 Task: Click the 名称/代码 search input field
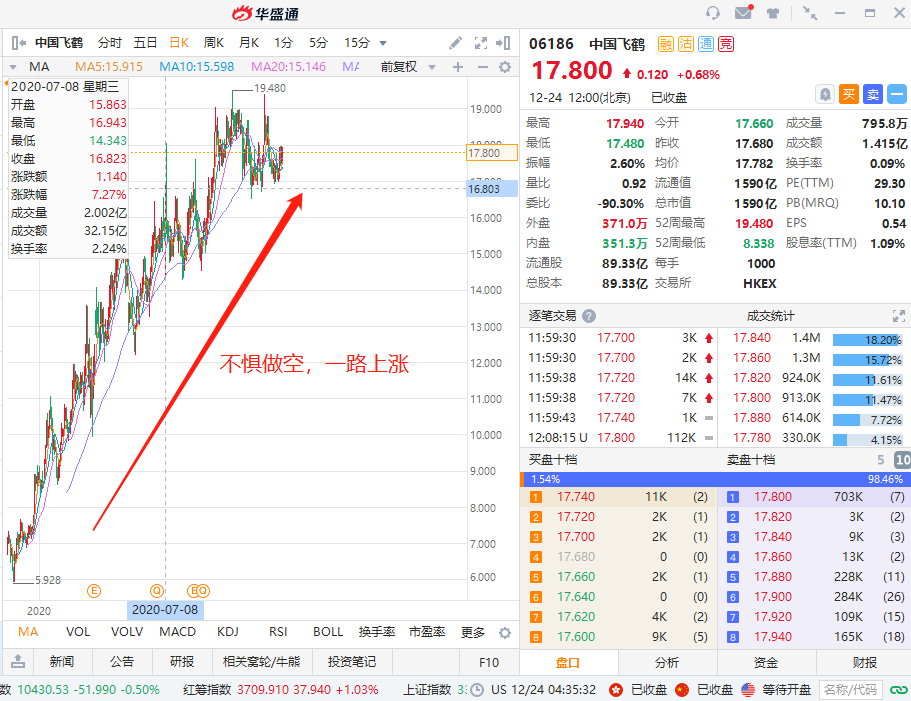851,690
